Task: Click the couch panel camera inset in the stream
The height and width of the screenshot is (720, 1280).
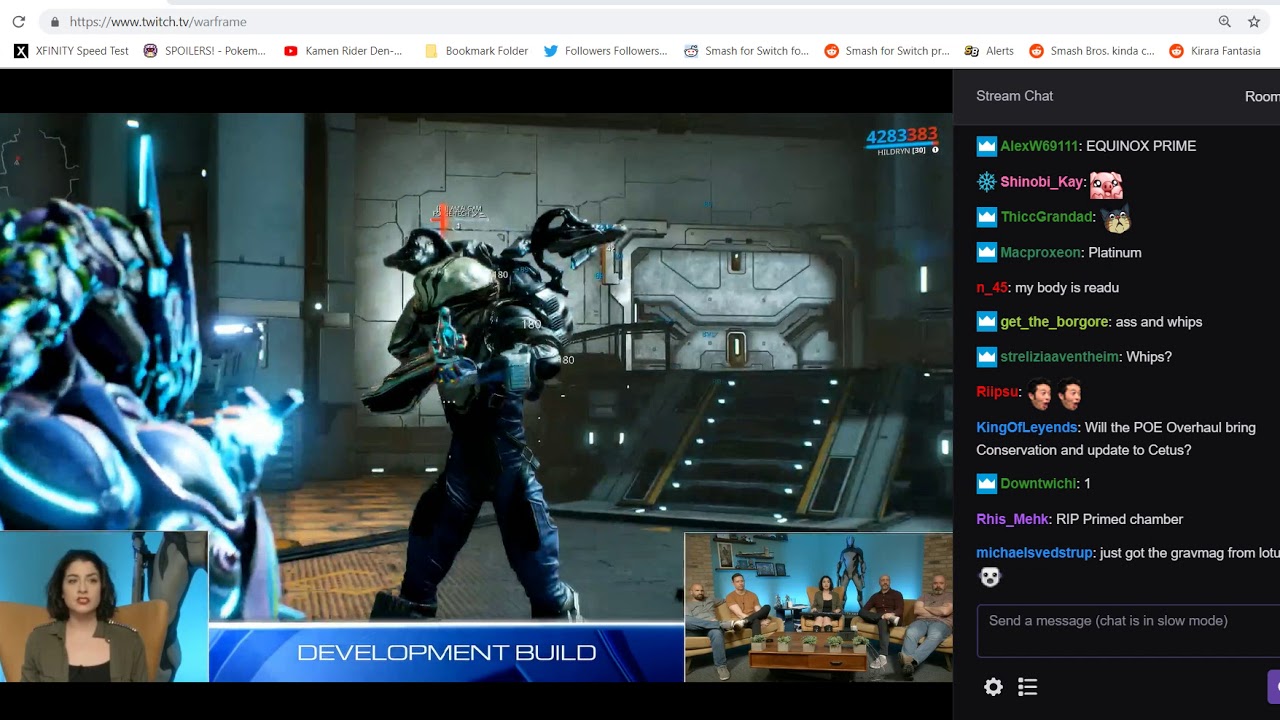Action: 818,607
